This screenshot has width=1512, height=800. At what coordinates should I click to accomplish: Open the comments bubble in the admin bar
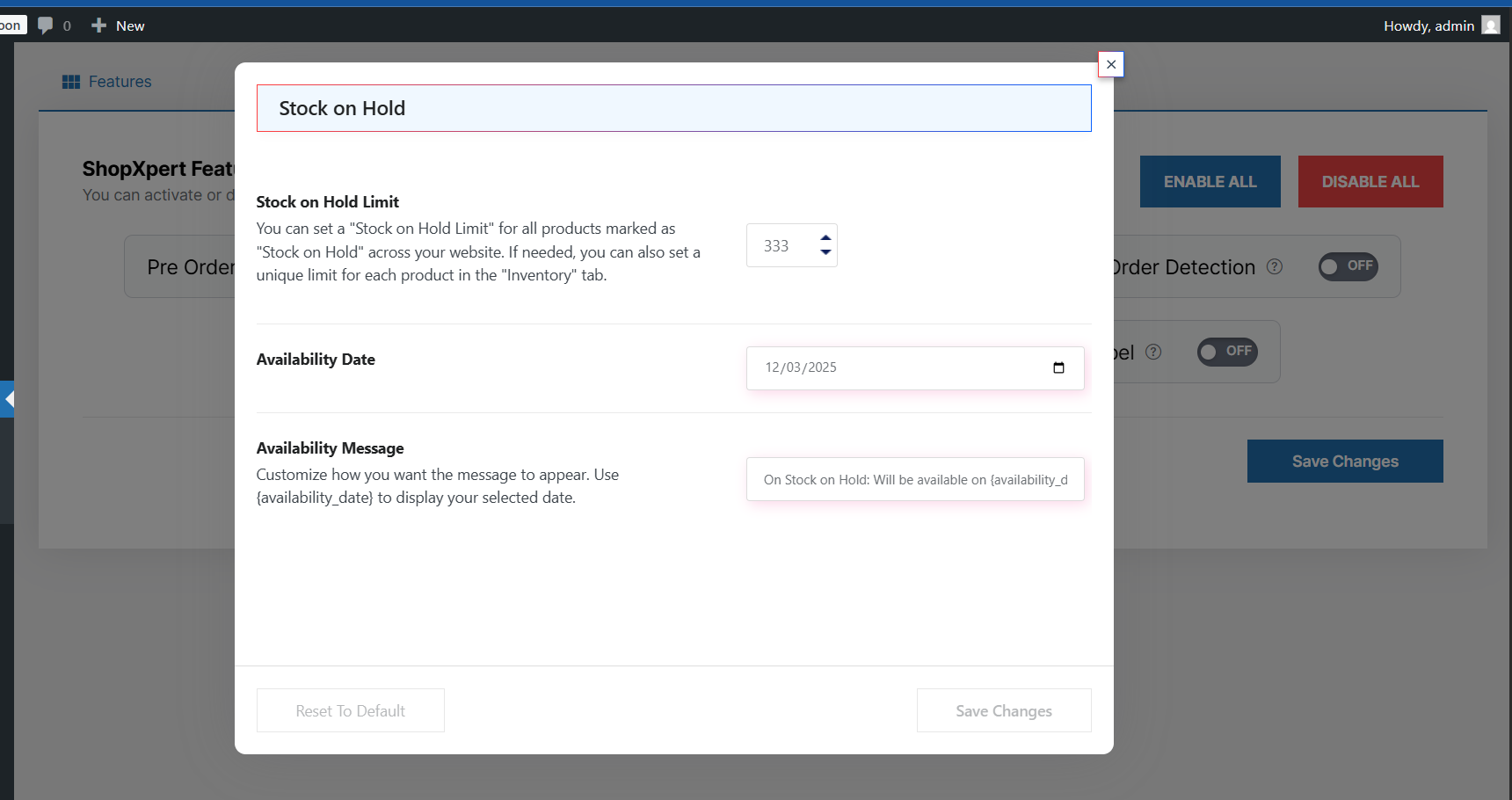pyautogui.click(x=46, y=25)
